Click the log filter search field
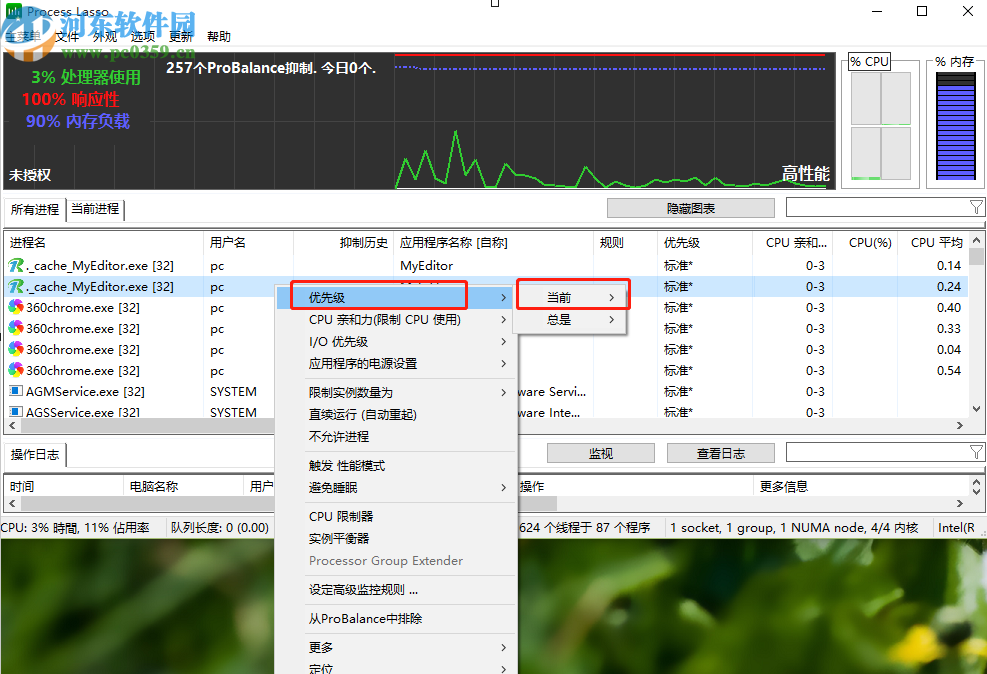The width and height of the screenshot is (987, 674). (878, 452)
